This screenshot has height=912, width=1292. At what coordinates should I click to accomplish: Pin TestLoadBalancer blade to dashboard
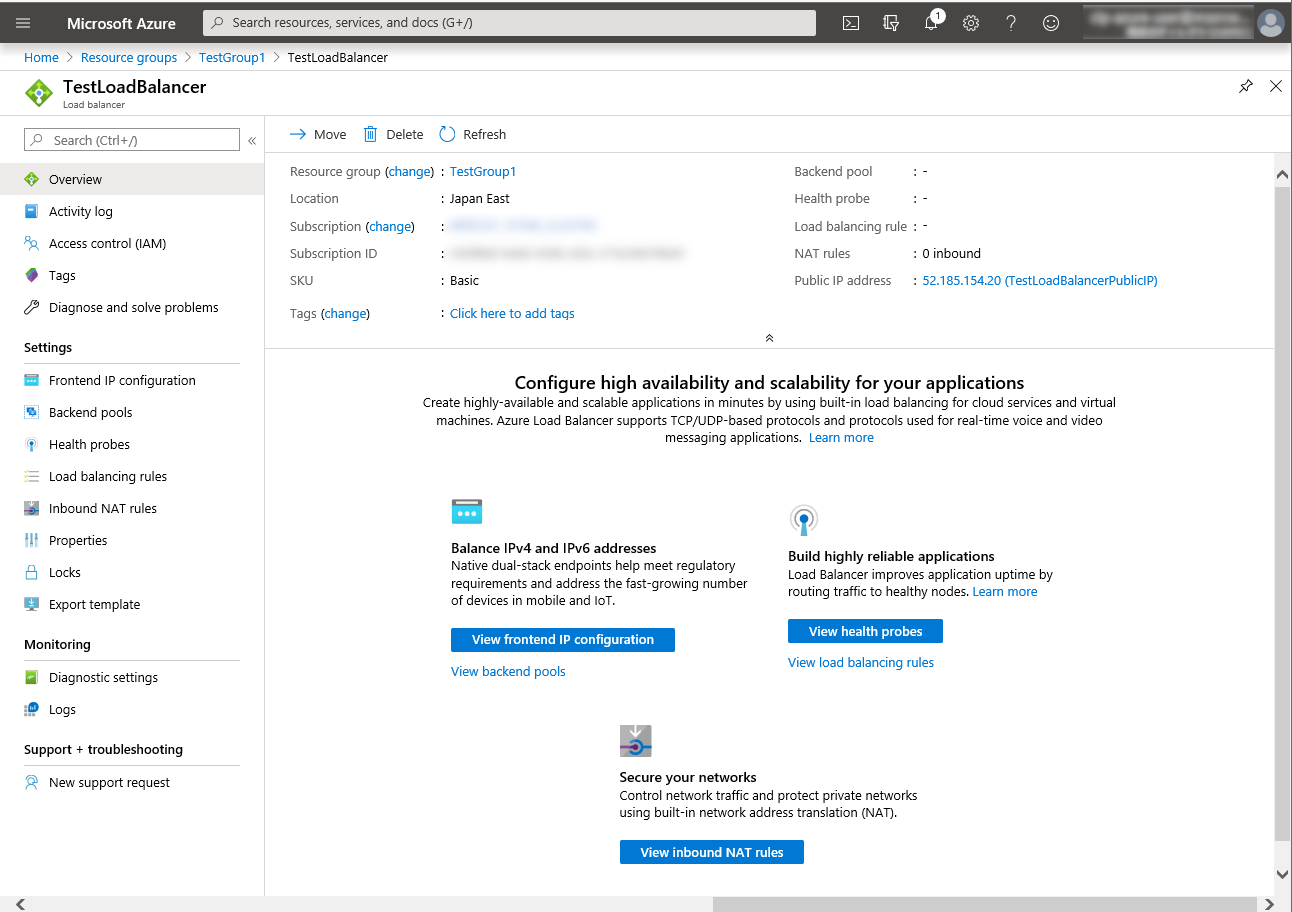[1245, 87]
